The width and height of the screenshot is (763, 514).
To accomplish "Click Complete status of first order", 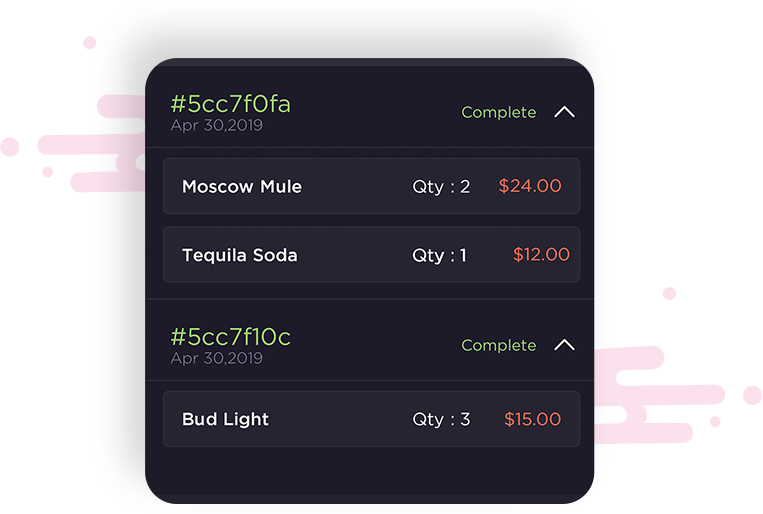I will coord(498,113).
